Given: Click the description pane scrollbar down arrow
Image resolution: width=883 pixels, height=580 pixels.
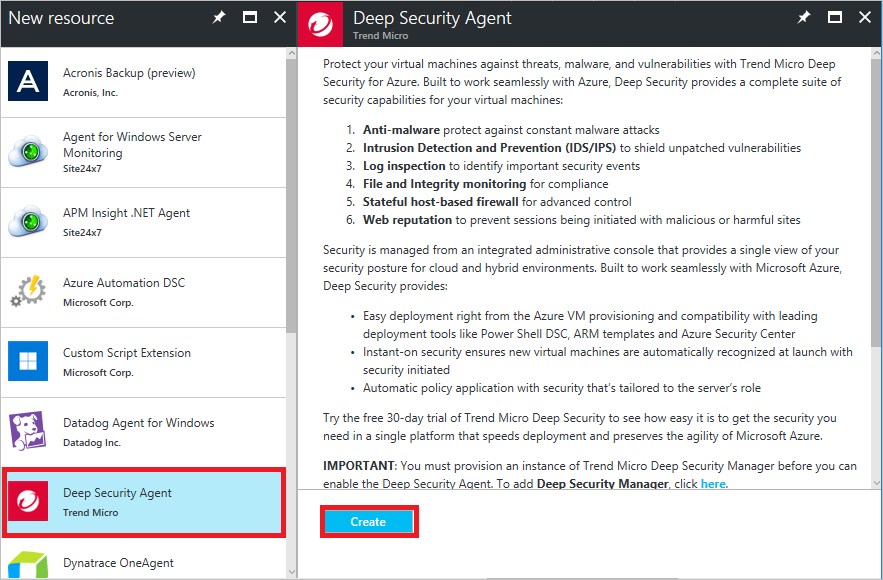Looking at the screenshot, I should click(x=876, y=483).
